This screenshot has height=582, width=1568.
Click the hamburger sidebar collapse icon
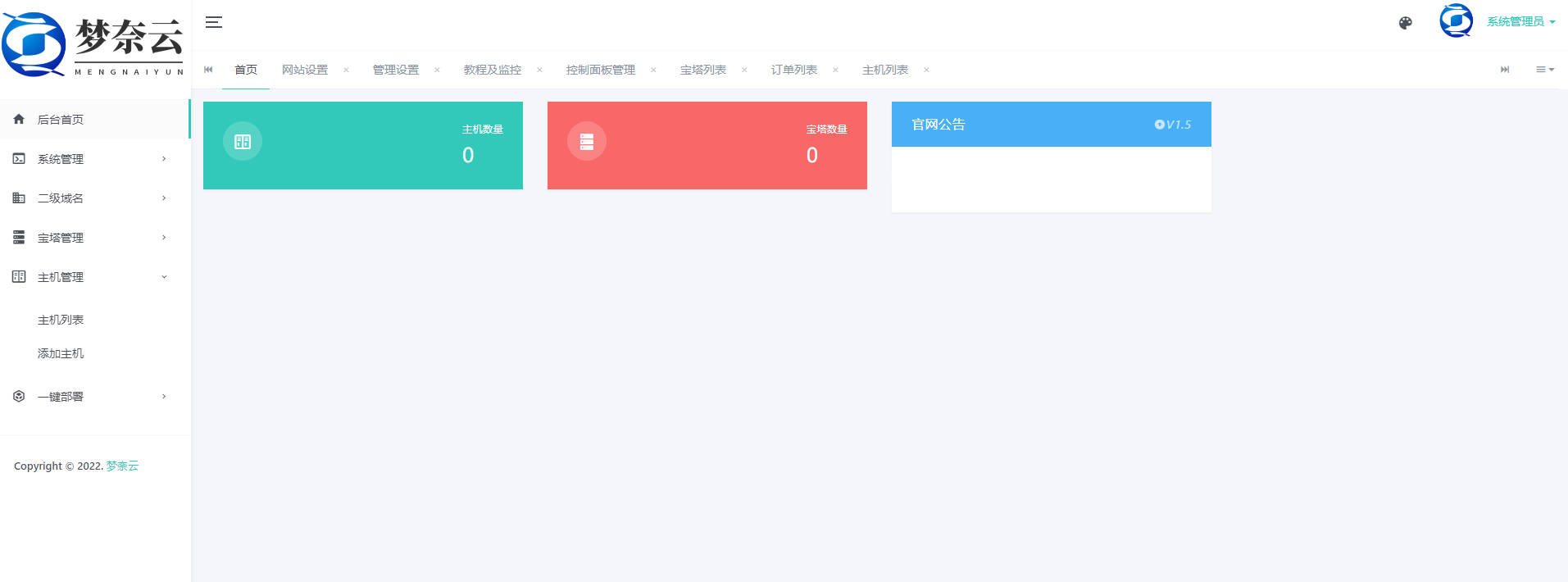pyautogui.click(x=214, y=22)
